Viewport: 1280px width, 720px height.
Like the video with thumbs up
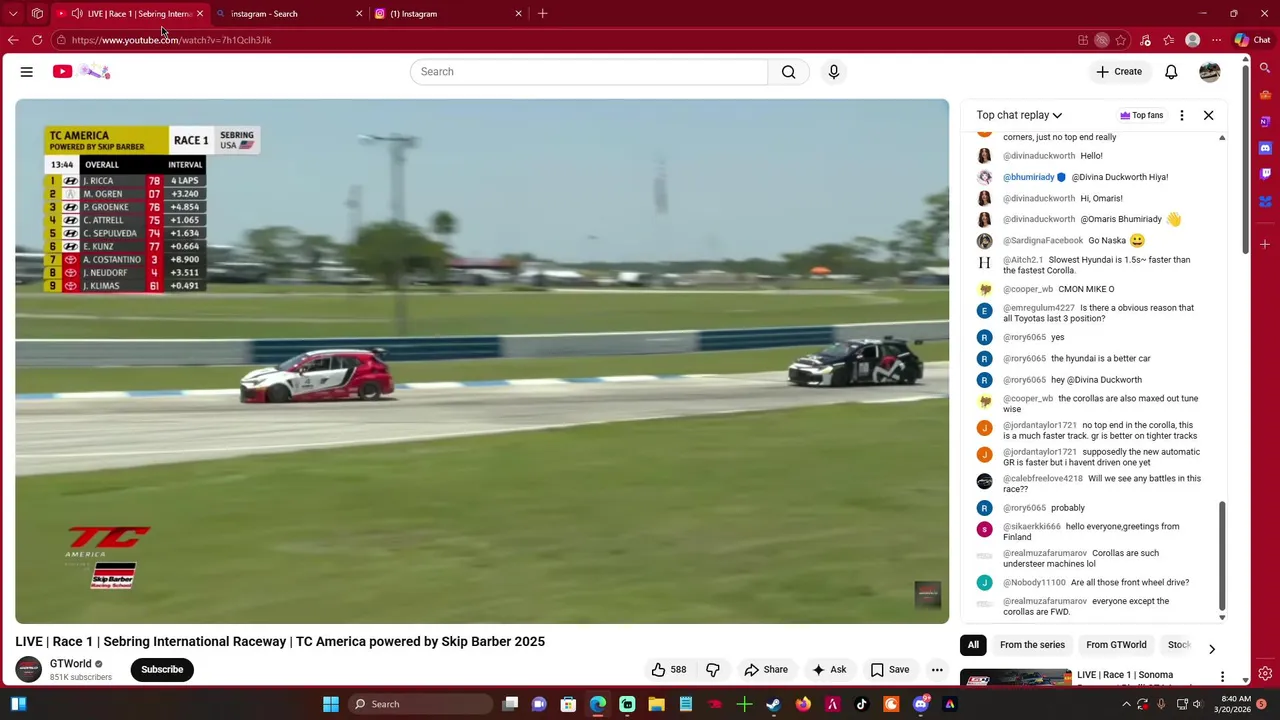669,670
